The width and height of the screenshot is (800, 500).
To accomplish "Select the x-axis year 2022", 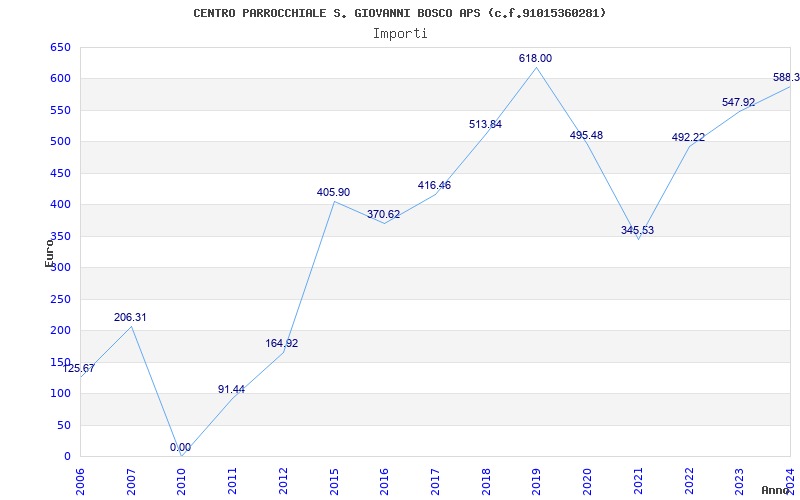I will [x=688, y=482].
